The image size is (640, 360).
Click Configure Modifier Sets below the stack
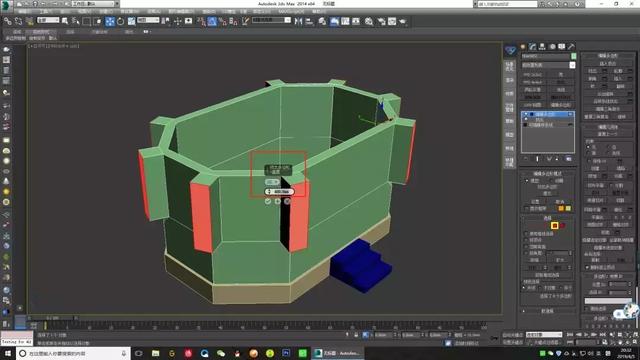tap(569, 159)
